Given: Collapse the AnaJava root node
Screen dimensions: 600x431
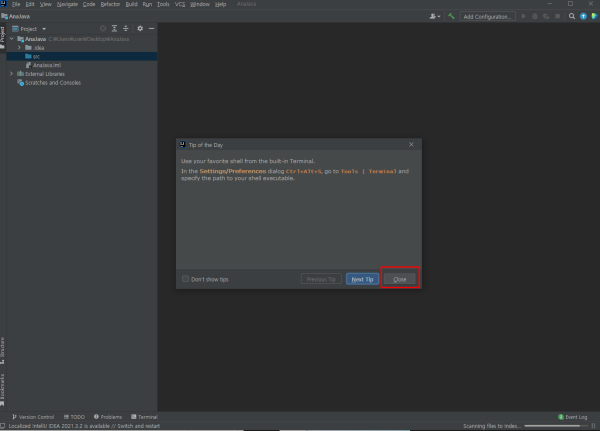Looking at the screenshot, I should (11, 39).
